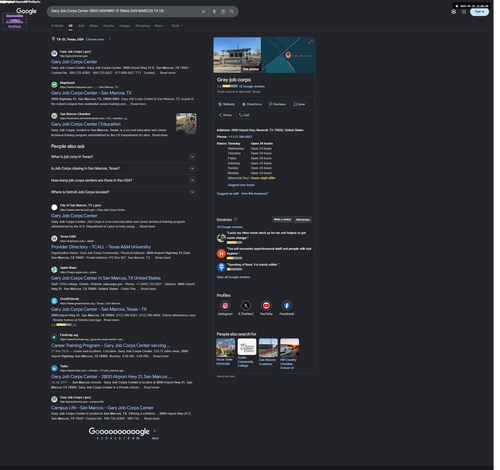Click the location pin icon beside TX-21, Texas

[x=53, y=39]
